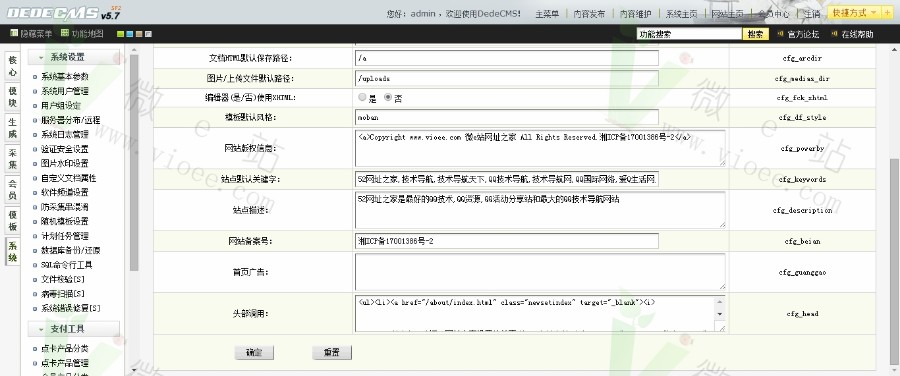Open SQL命令行工具 in the sidebar

(67, 265)
